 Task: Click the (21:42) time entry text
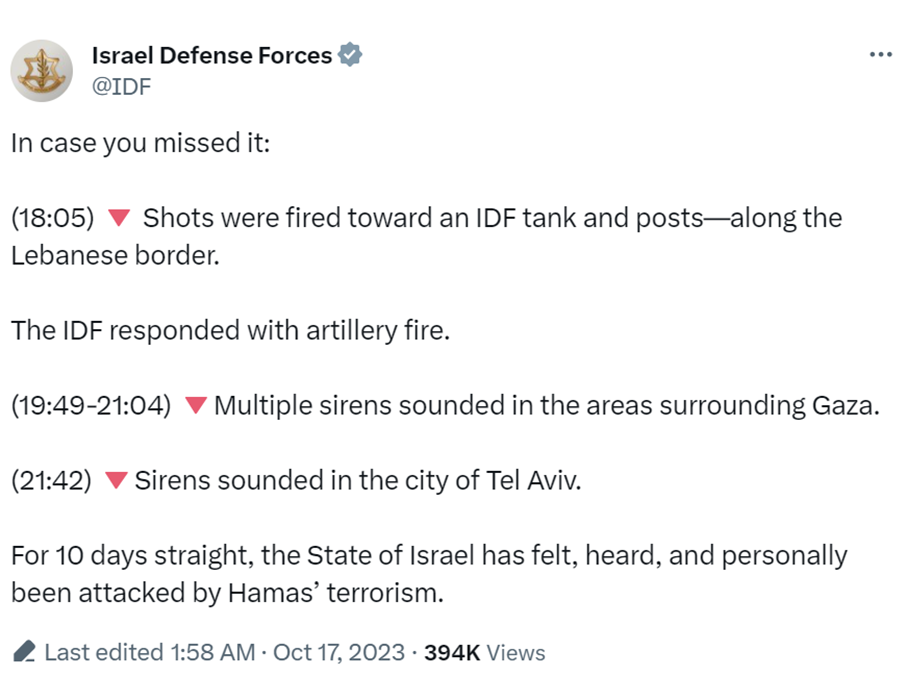tap(51, 480)
